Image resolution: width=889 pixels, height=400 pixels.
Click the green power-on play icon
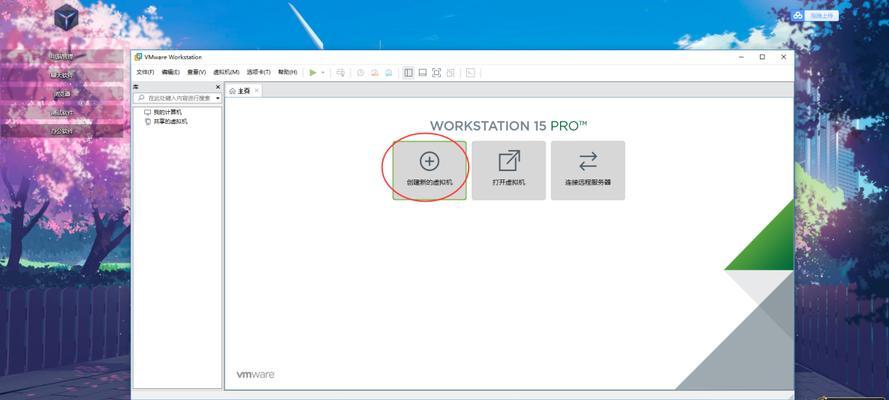click(313, 73)
